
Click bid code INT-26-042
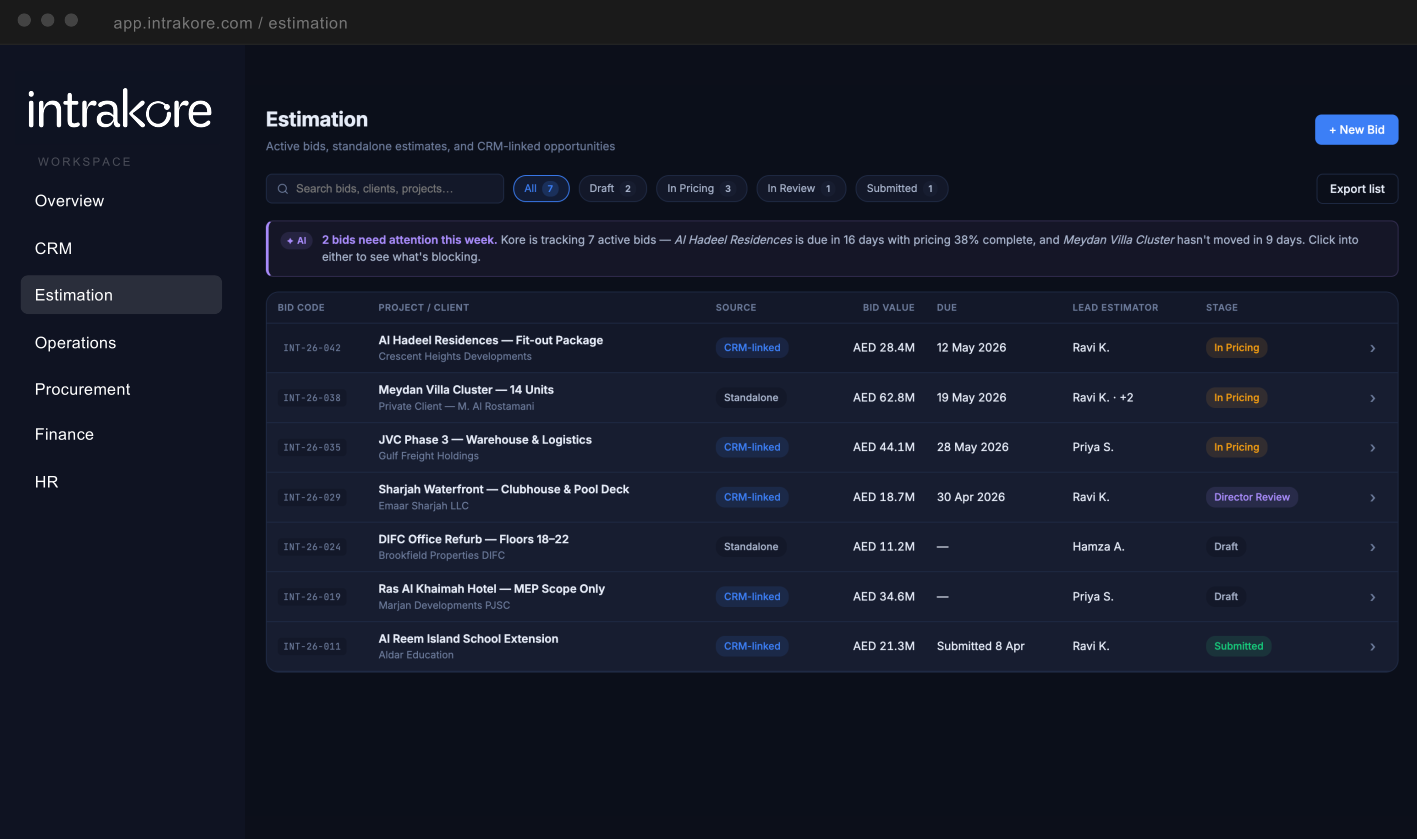312,348
